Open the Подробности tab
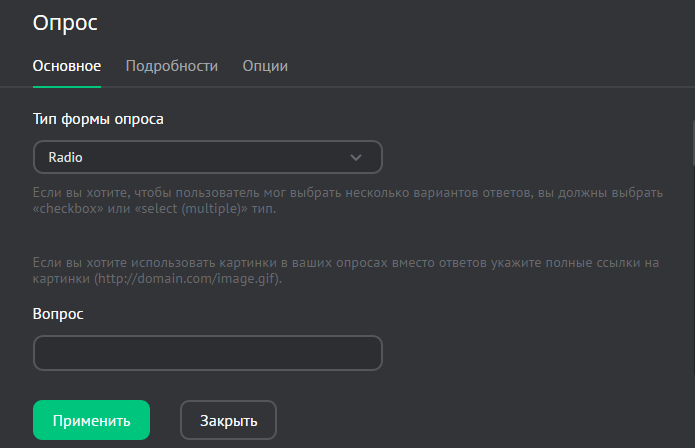 click(x=172, y=66)
